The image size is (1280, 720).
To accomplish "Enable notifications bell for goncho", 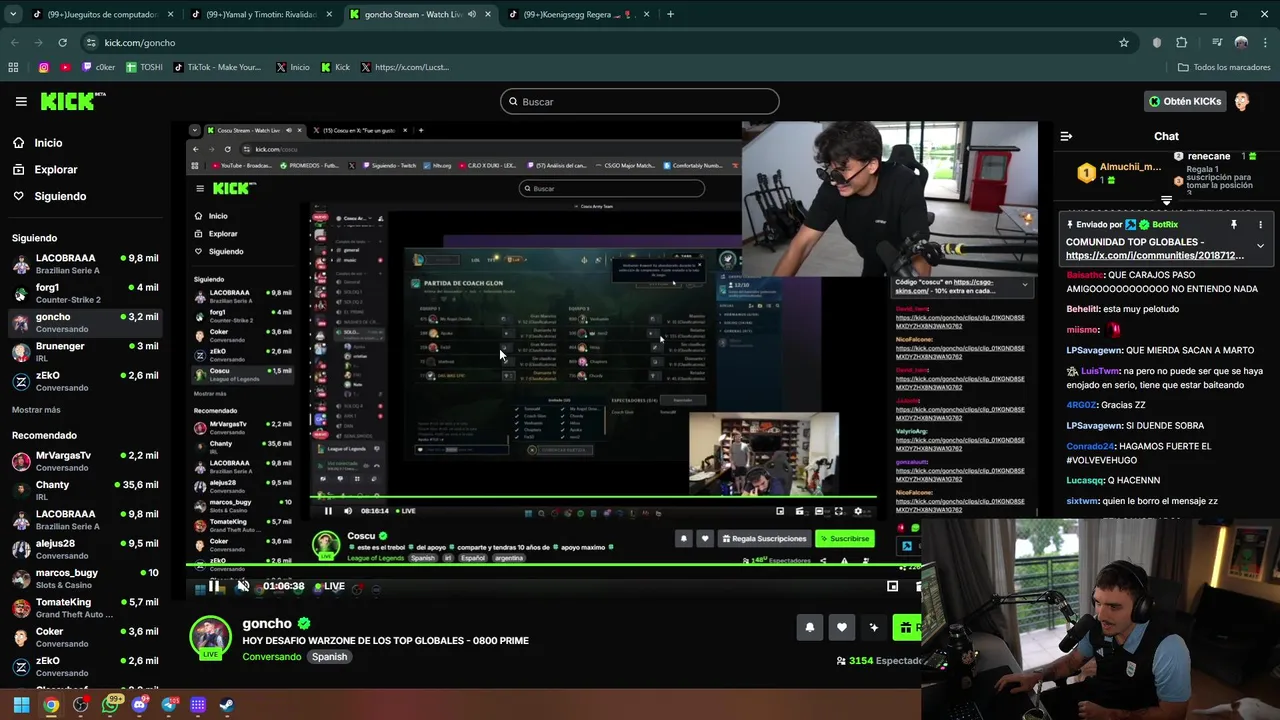I will click(810, 627).
